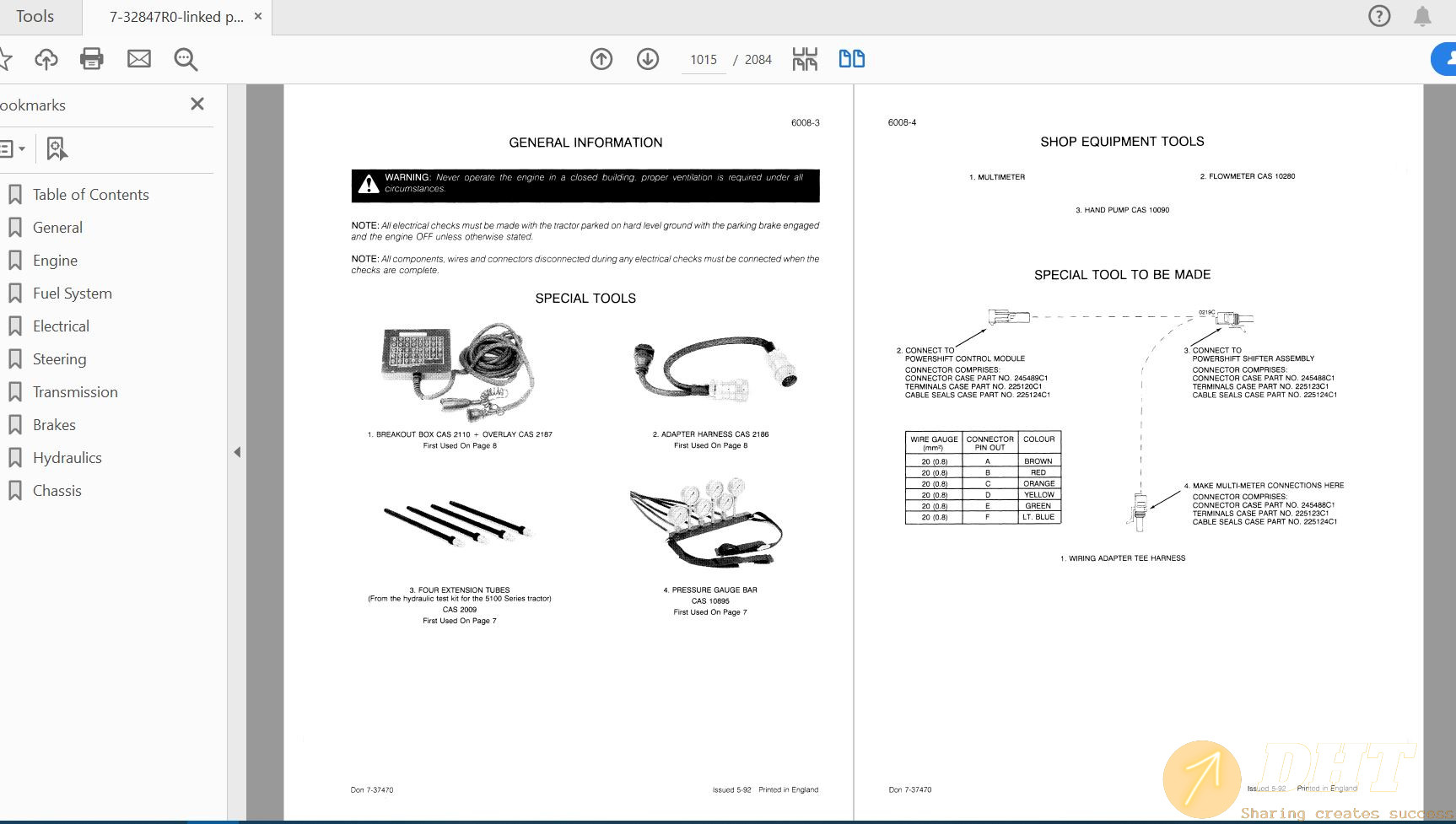
Task: Go to previous page arrow
Action: 601,59
